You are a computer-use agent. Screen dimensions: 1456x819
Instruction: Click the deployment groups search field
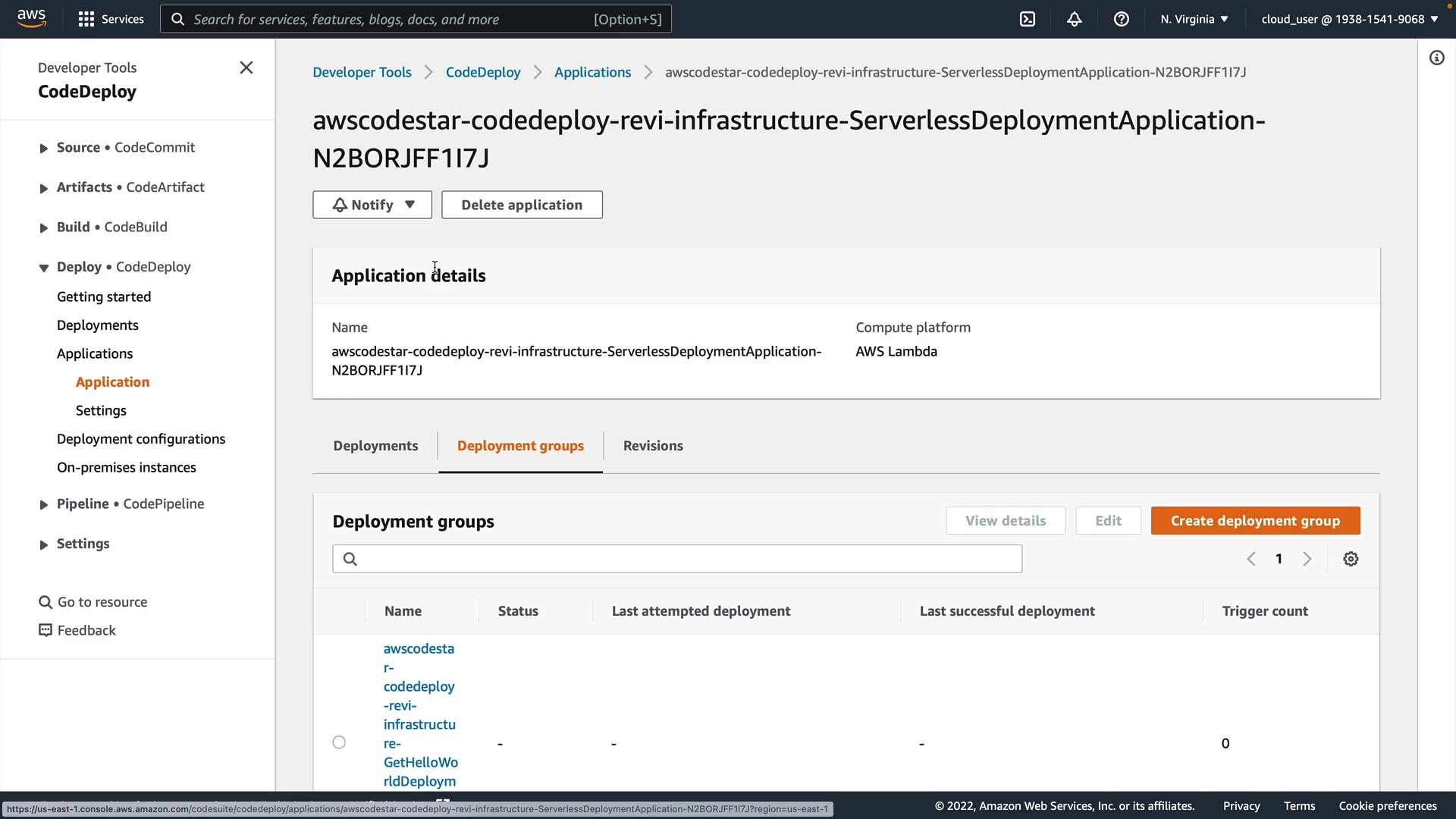(x=677, y=559)
